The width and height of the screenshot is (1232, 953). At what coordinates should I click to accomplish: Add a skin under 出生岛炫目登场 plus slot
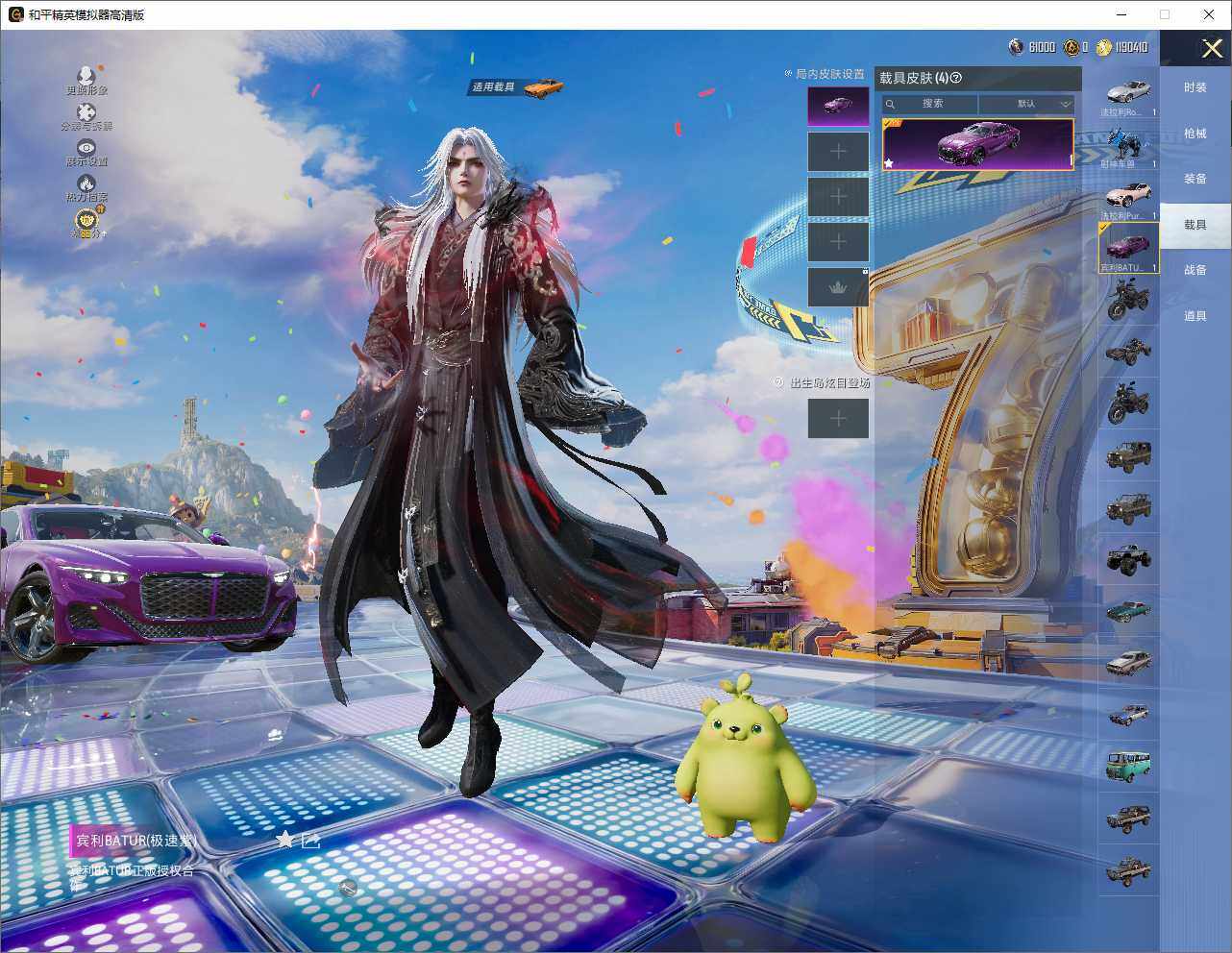838,418
